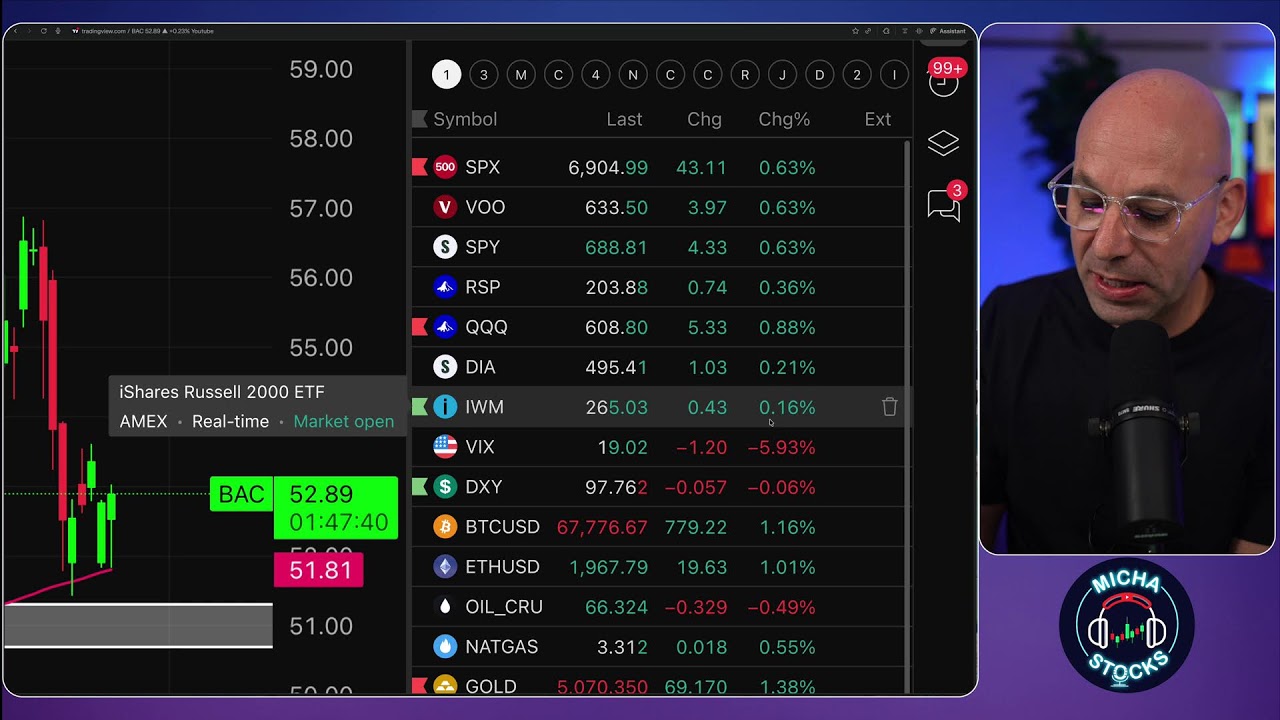The width and height of the screenshot is (1280, 720).
Task: Click the flag icon in the column header
Action: pyautogui.click(x=420, y=119)
